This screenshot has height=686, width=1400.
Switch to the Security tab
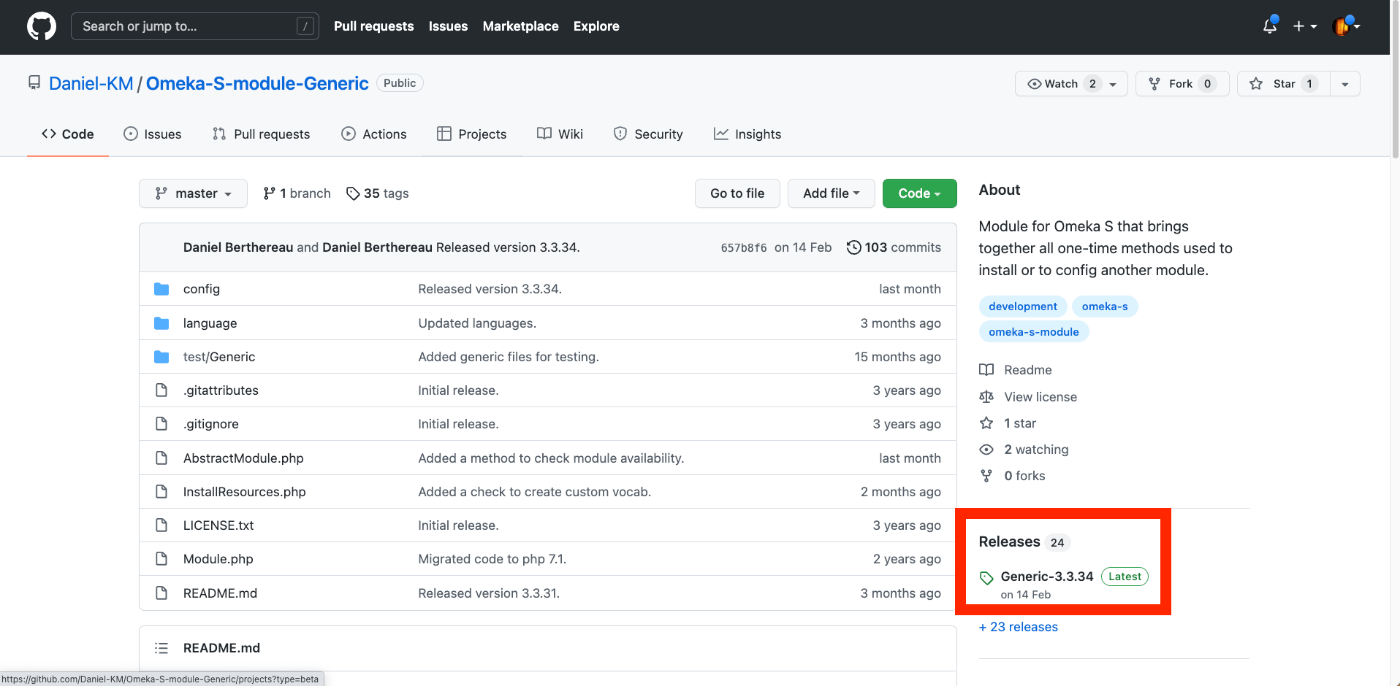[x=648, y=134]
